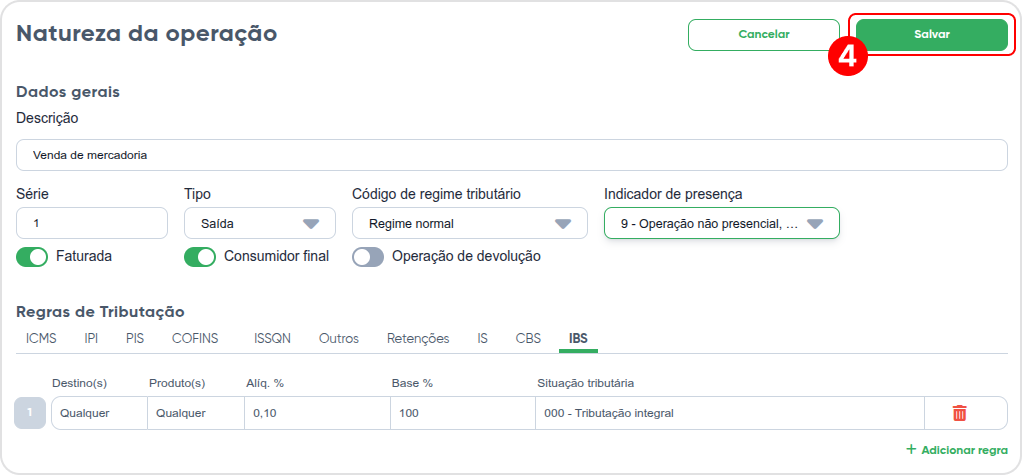1022x475 pixels.
Task: Click the row number 1 badge
Action: coord(30,413)
